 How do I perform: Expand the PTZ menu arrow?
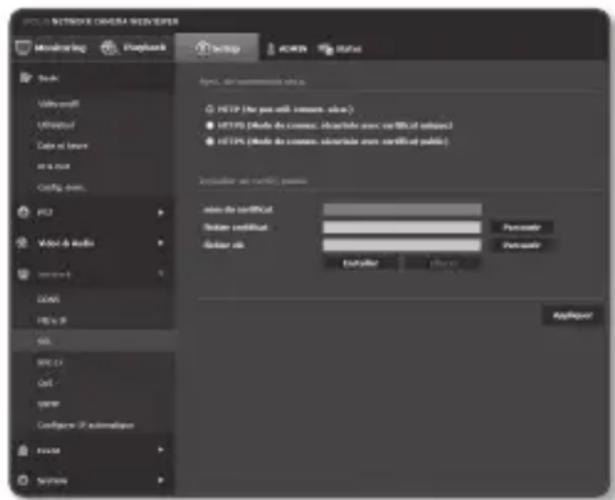(160, 212)
